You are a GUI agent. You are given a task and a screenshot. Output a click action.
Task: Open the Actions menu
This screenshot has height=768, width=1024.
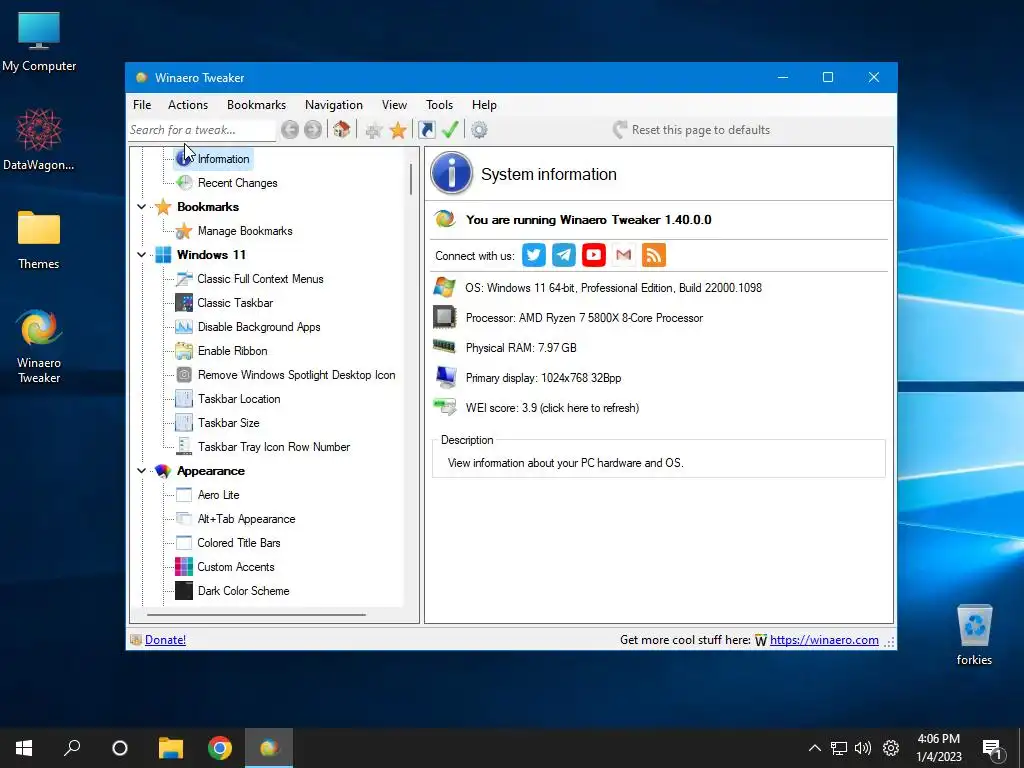click(x=188, y=104)
